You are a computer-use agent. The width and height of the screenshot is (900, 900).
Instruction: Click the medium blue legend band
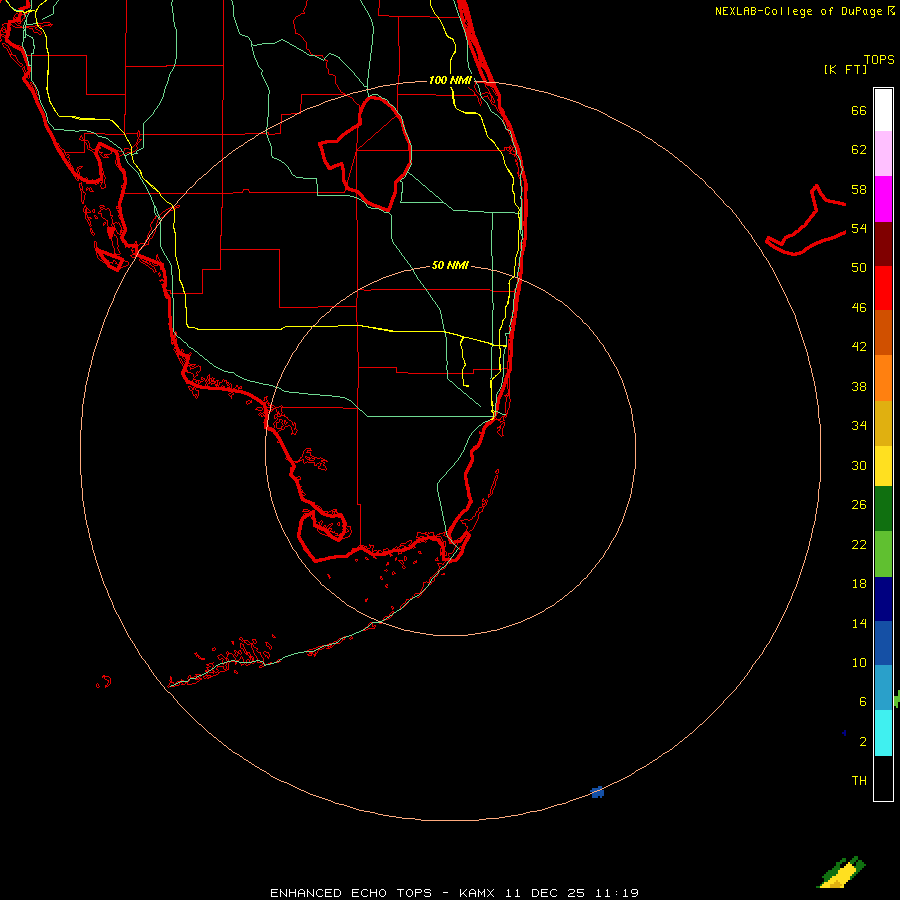(x=883, y=643)
